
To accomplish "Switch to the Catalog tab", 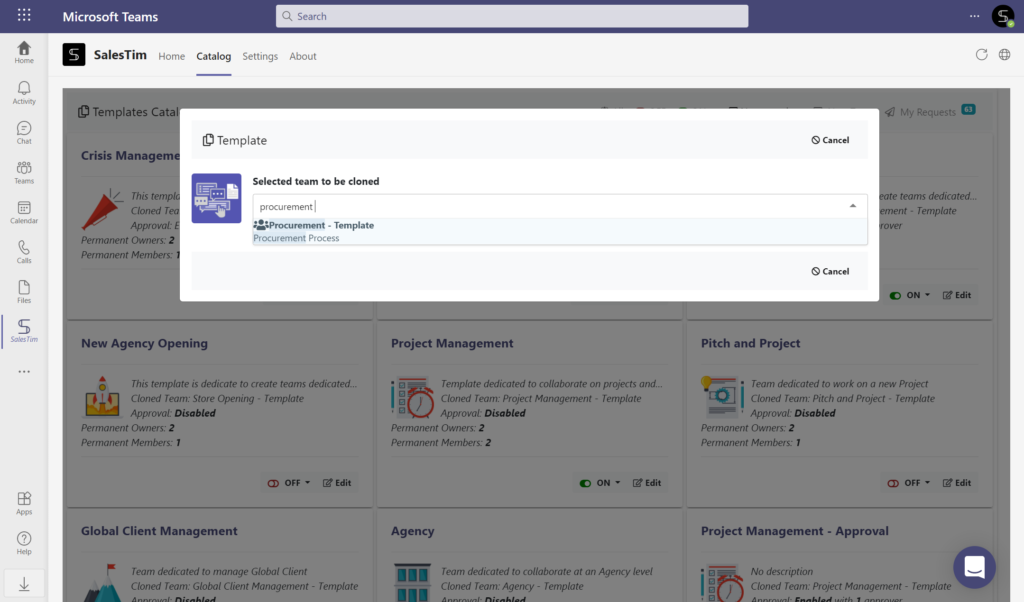I will (214, 56).
